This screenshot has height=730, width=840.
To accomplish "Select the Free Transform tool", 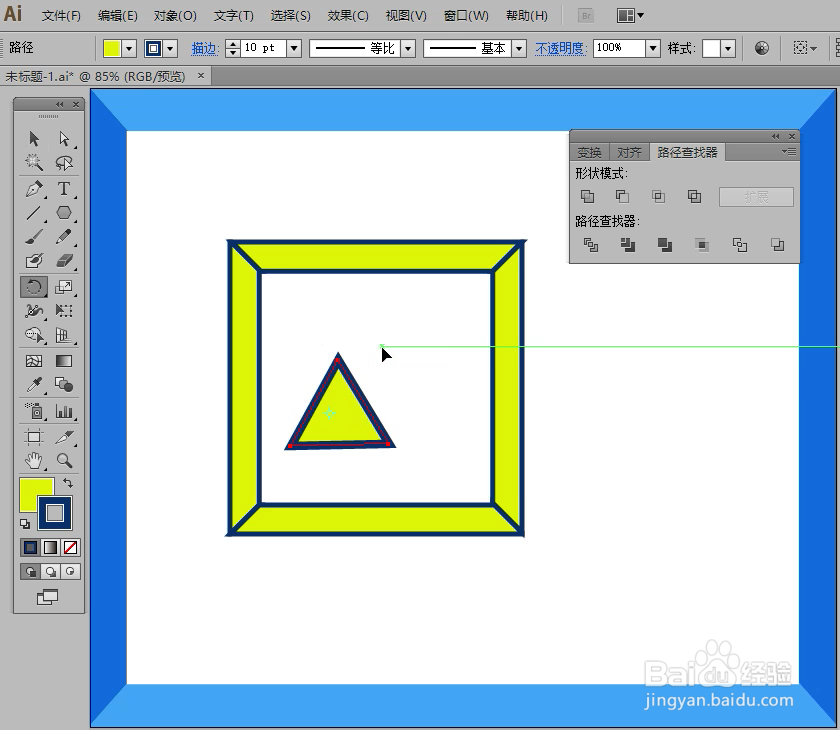I will (64, 311).
